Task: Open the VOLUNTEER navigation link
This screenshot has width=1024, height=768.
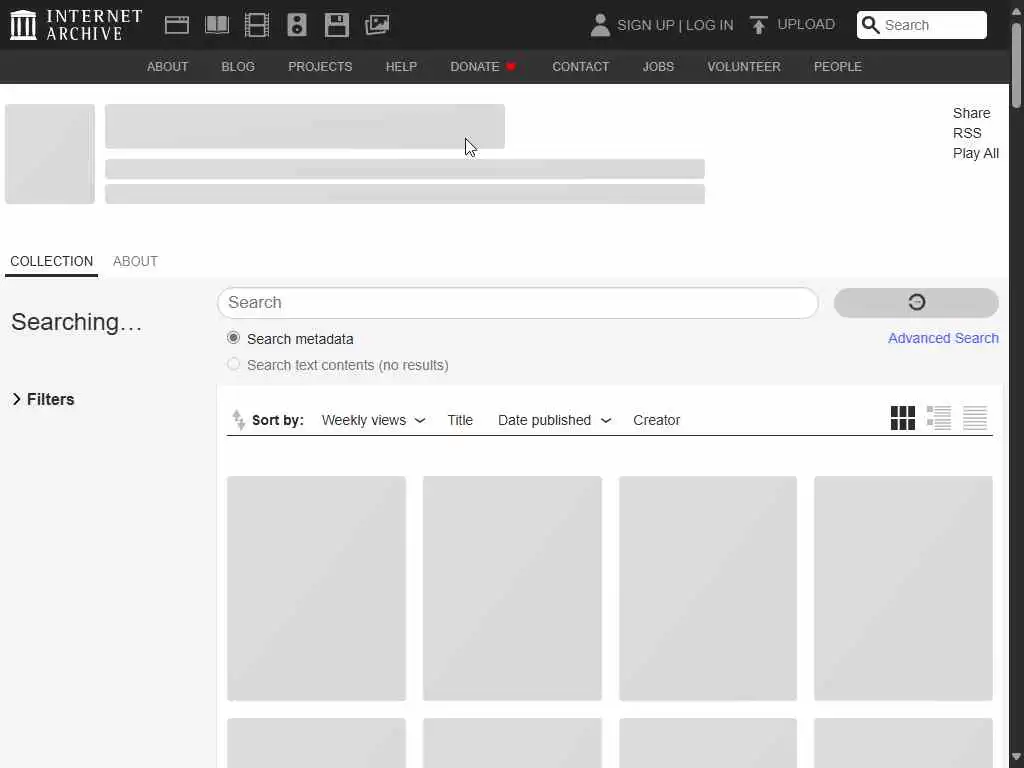Action: [744, 67]
